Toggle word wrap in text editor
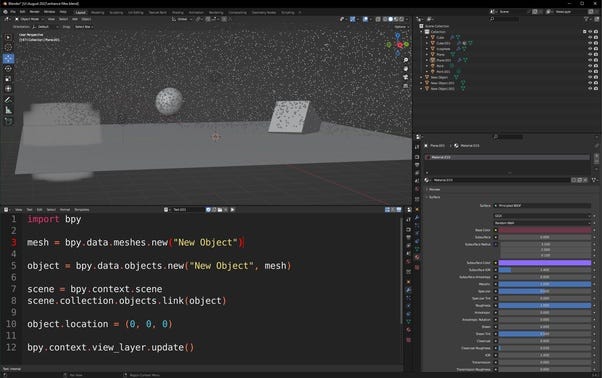 point(393,210)
